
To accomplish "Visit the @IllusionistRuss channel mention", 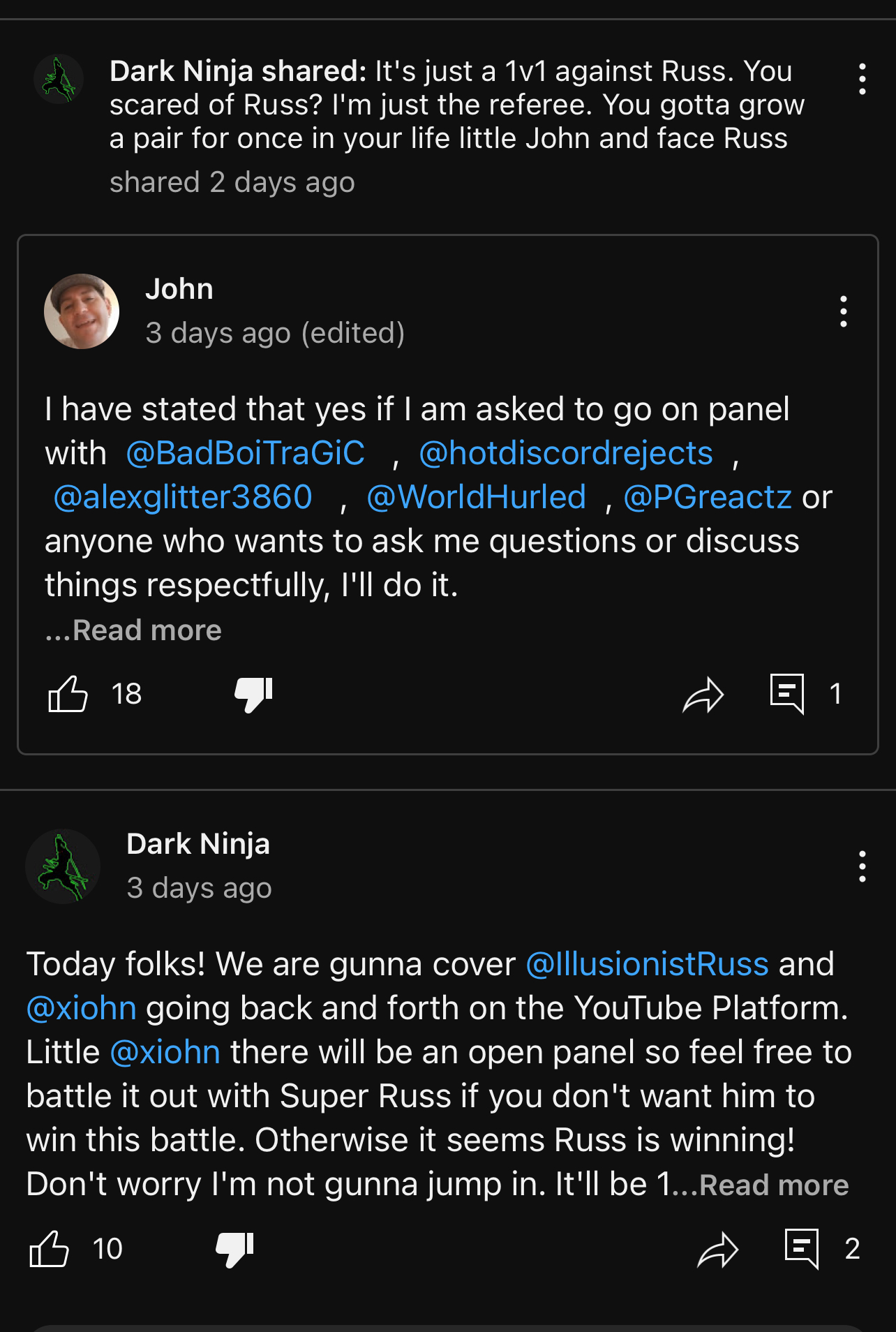I will point(647,964).
